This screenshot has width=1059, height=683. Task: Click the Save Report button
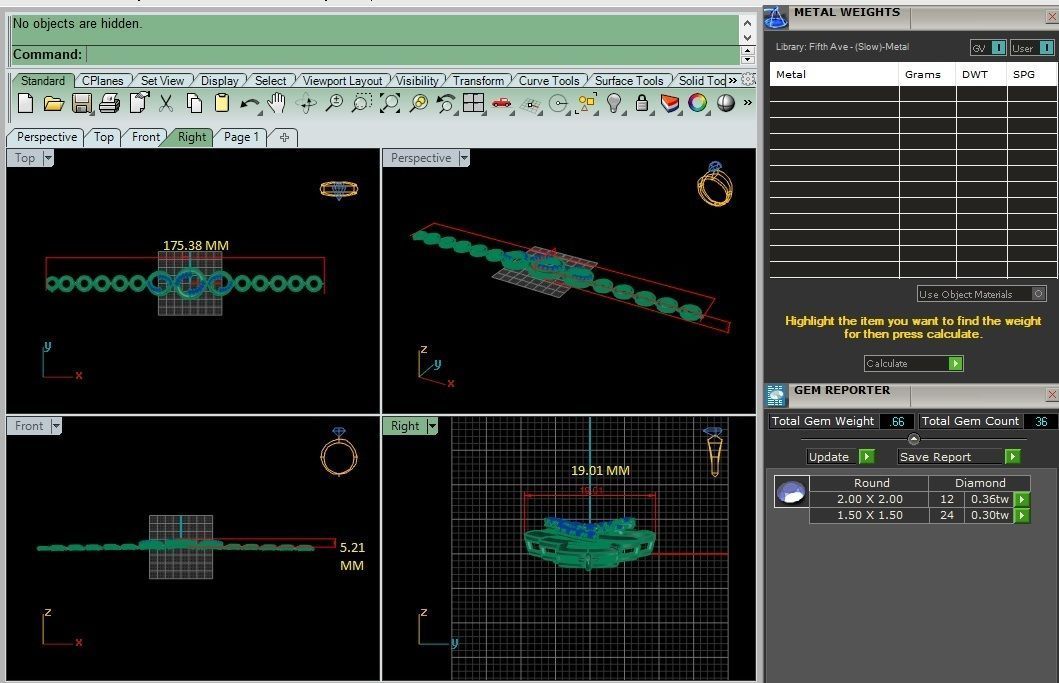click(958, 457)
